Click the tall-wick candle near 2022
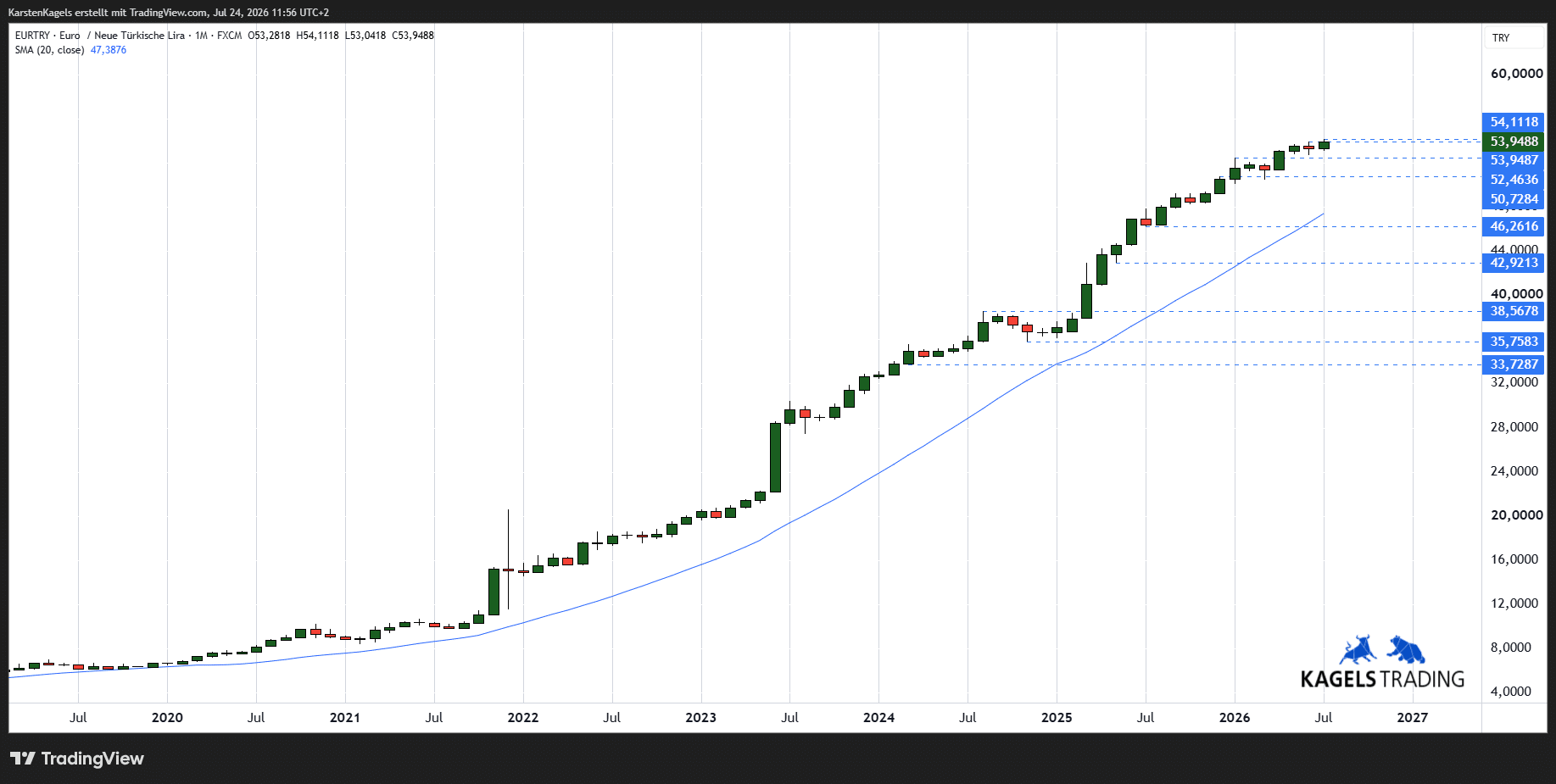The height and width of the screenshot is (784, 1556). click(x=508, y=559)
